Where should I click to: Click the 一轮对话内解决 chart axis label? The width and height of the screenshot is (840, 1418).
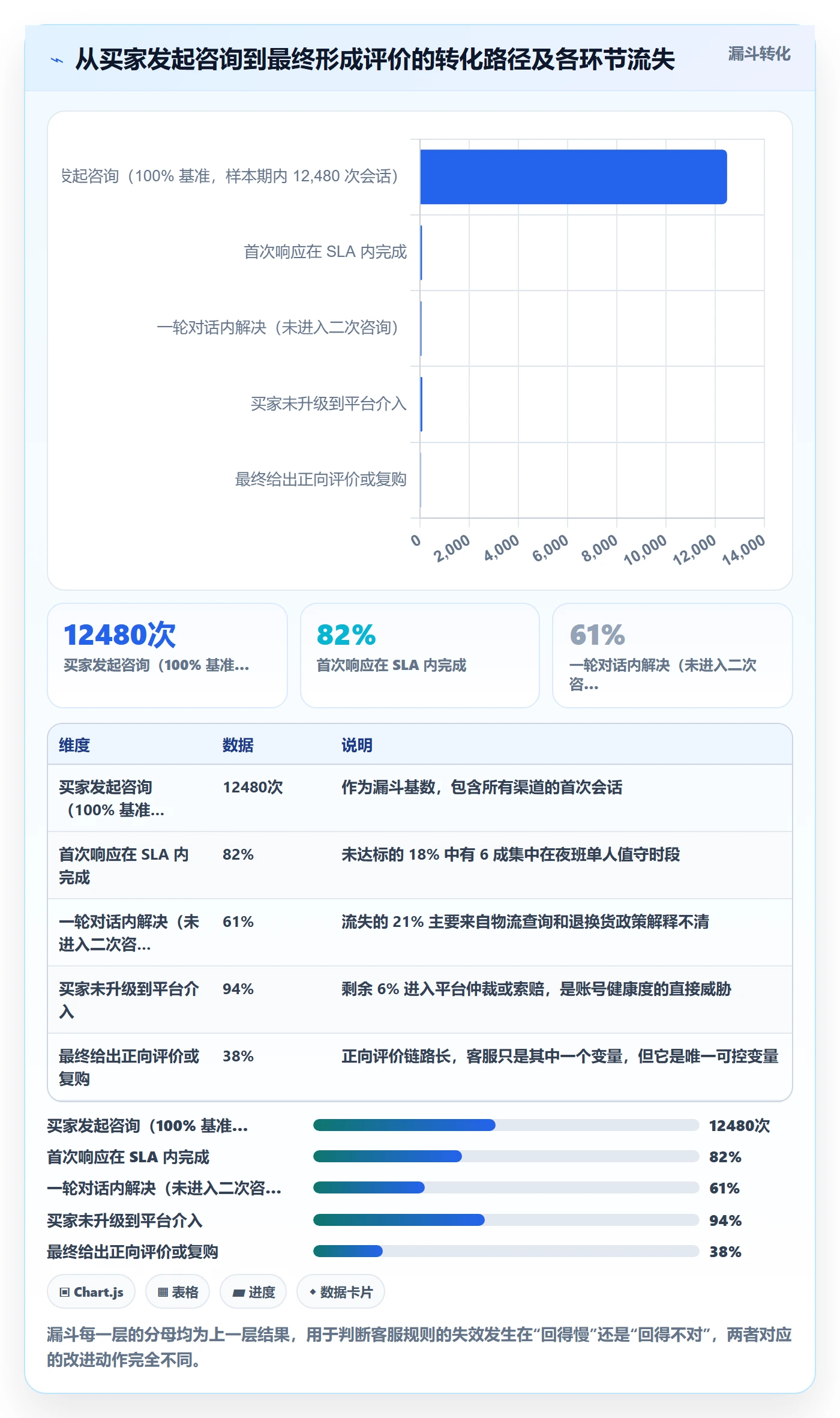278,327
